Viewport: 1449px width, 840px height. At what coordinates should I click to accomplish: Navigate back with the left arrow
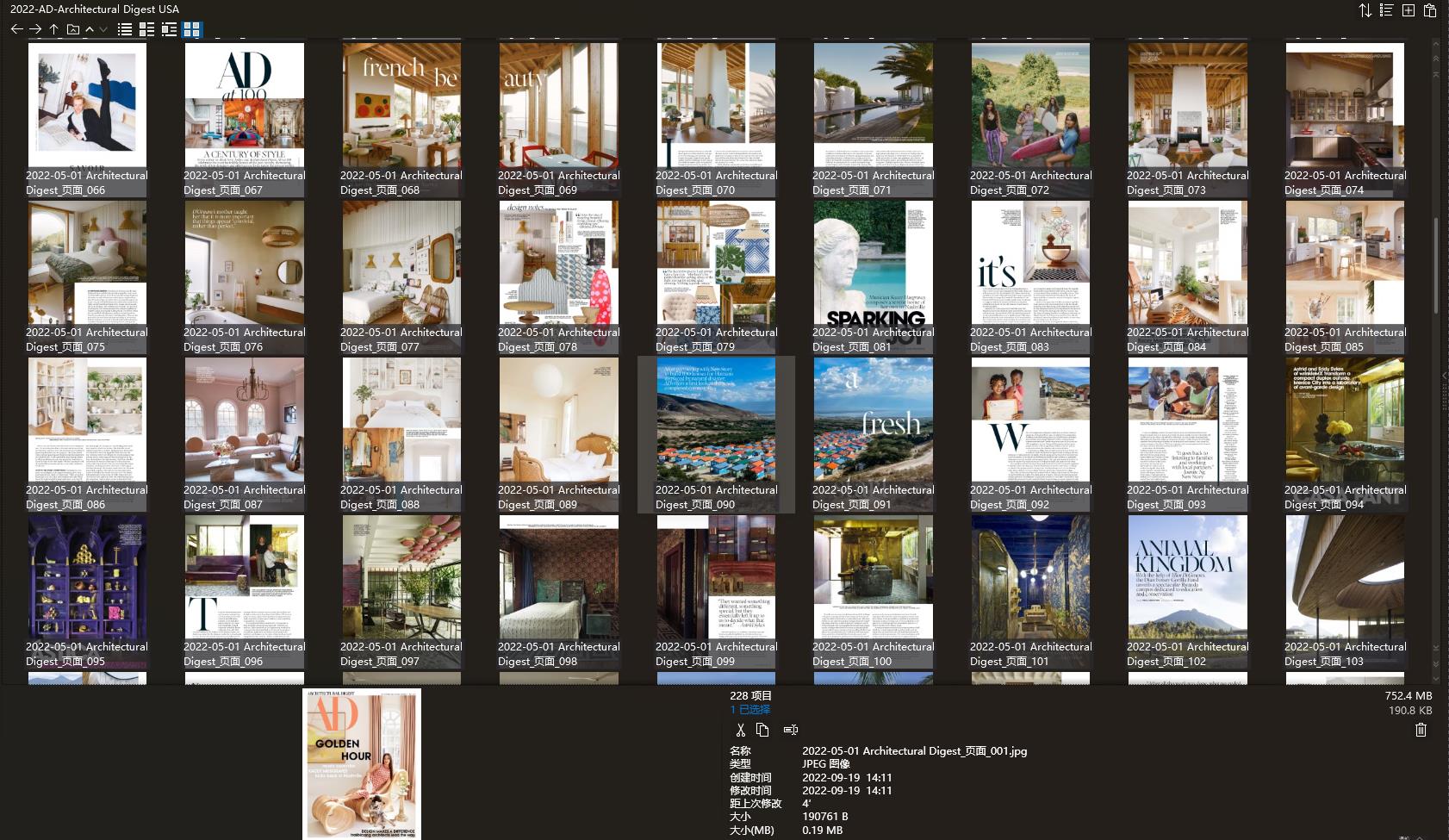[16, 28]
